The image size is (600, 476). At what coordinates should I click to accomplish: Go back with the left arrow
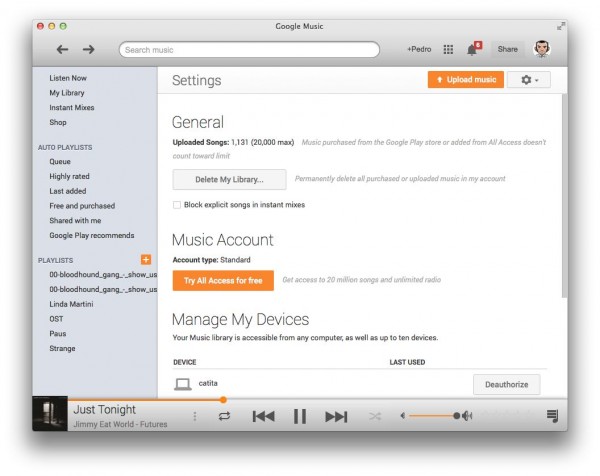(62, 49)
